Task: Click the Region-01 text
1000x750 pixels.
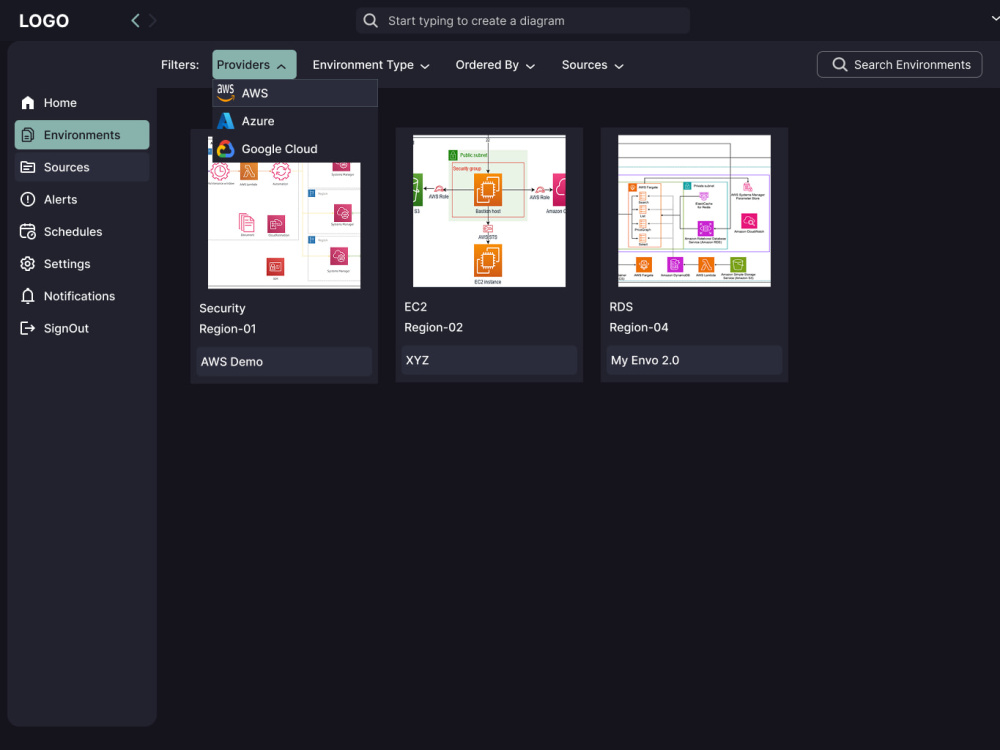Action: click(x=228, y=329)
